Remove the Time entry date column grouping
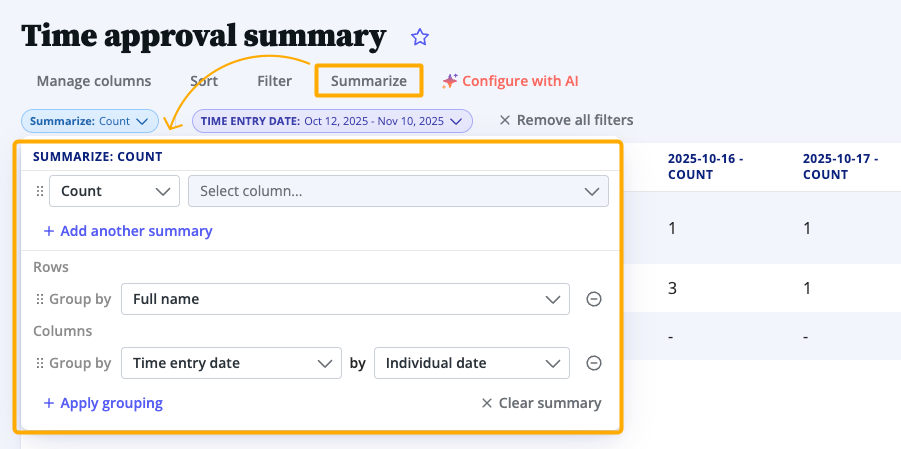This screenshot has height=449, width=901. click(593, 363)
